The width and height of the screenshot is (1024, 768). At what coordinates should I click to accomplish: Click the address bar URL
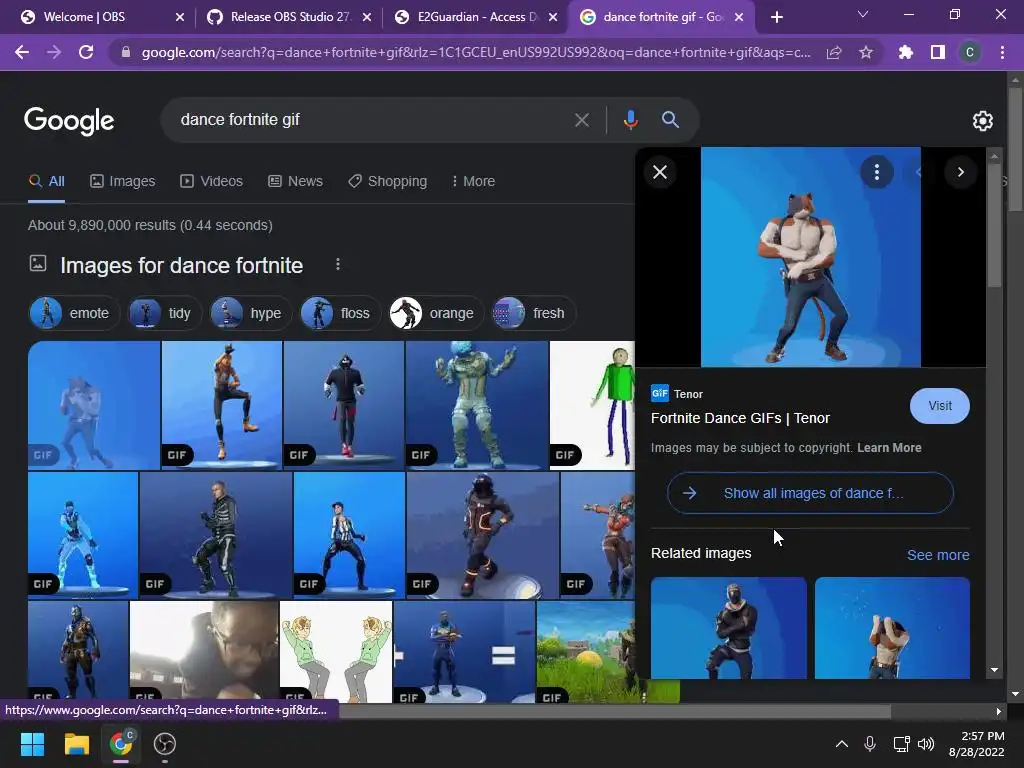pyautogui.click(x=475, y=52)
